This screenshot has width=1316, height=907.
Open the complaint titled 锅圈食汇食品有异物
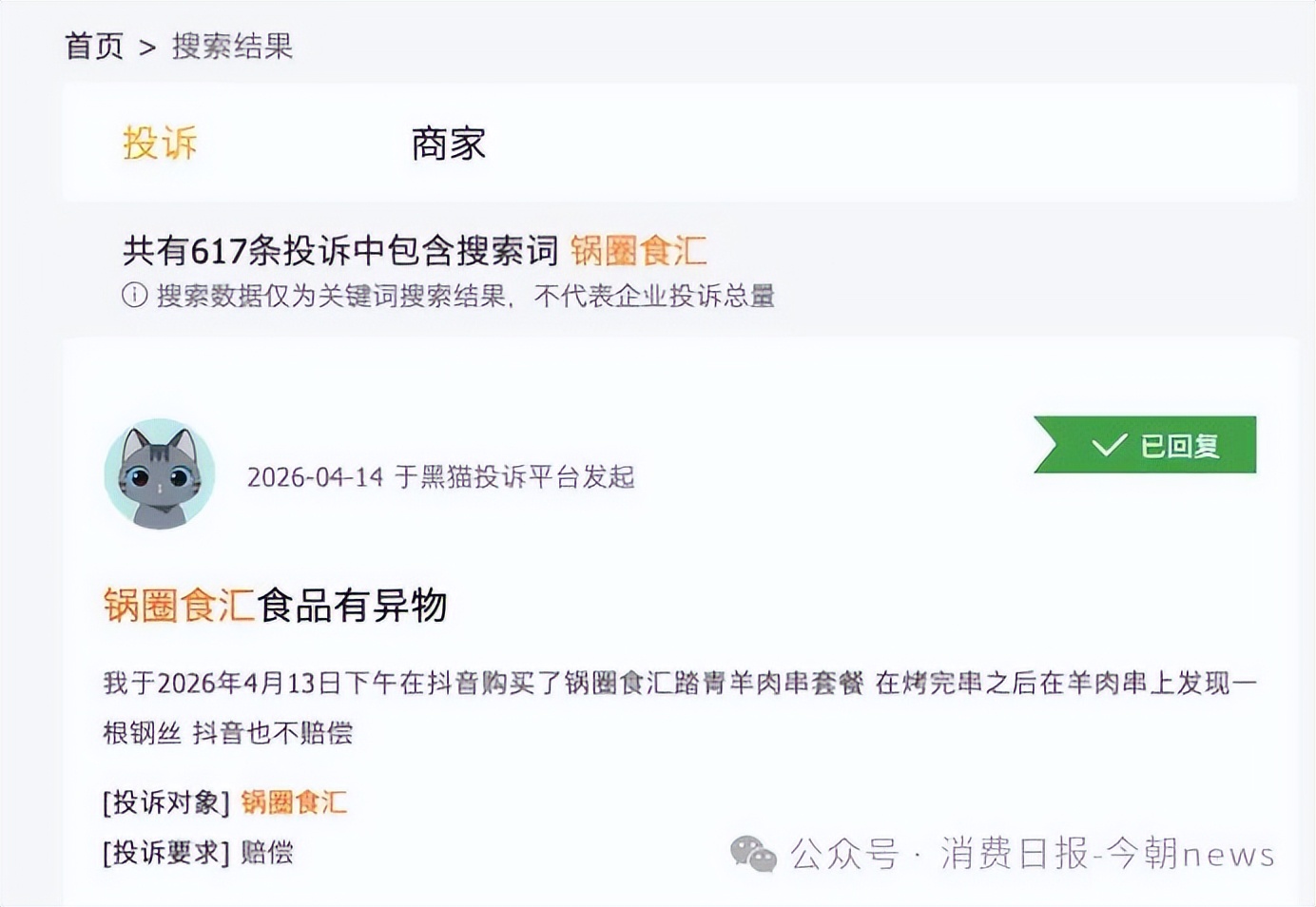pyautogui.click(x=275, y=605)
